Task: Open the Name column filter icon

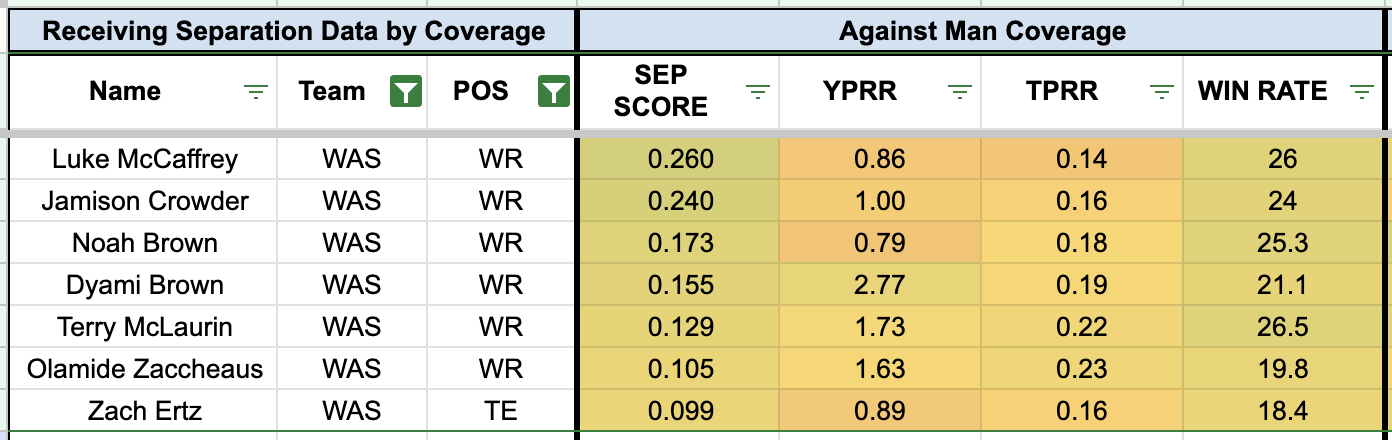Action: (257, 92)
